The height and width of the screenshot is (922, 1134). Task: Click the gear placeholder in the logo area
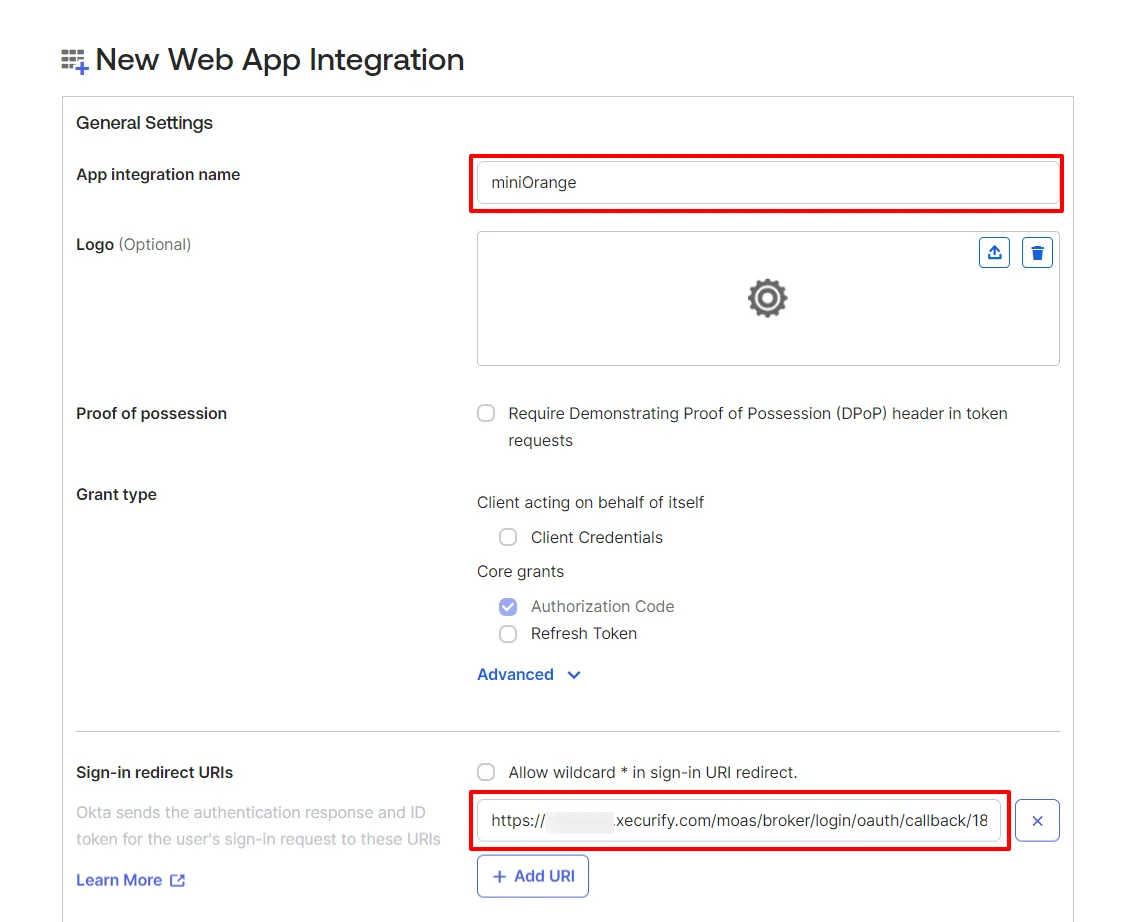767,298
